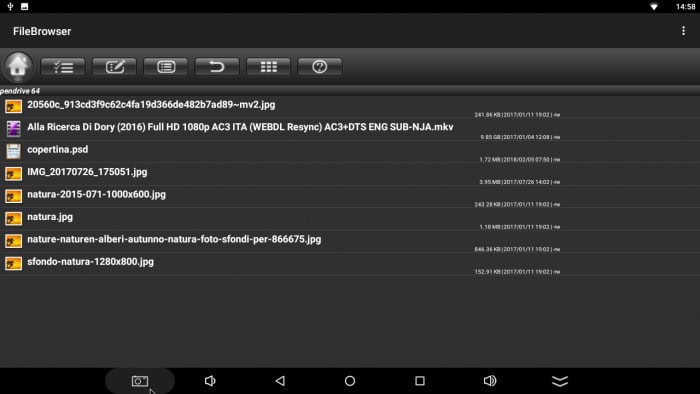Open the help question mark button
The image size is (700, 394).
coord(320,67)
